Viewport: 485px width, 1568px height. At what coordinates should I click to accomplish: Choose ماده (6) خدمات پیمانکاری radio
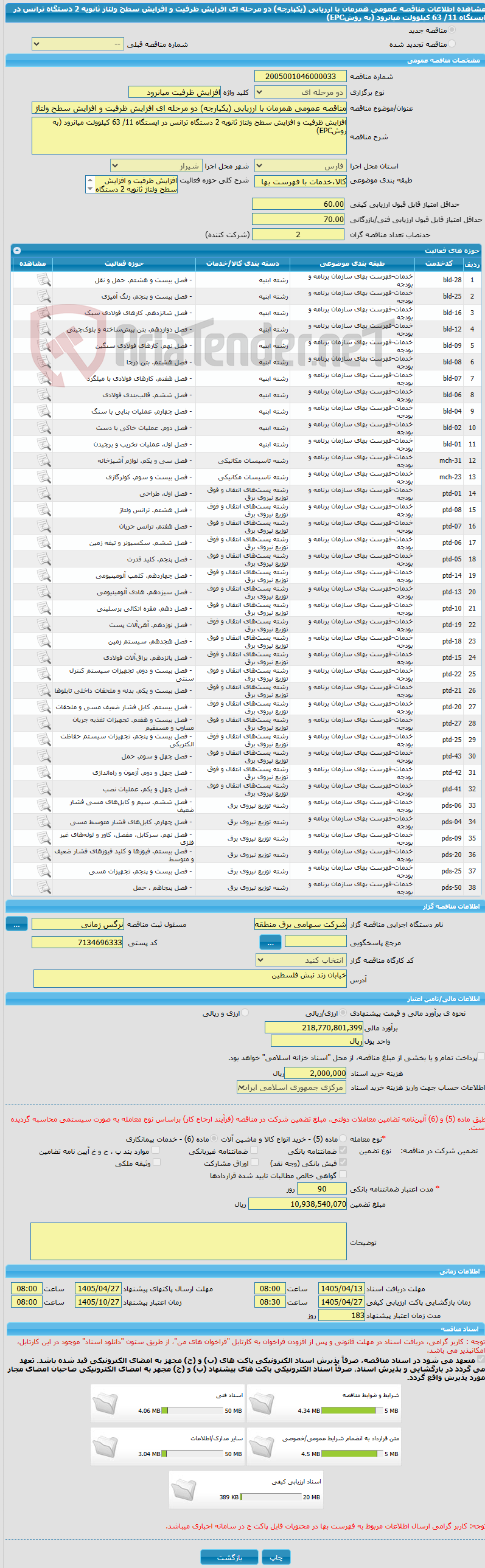pos(213,1138)
